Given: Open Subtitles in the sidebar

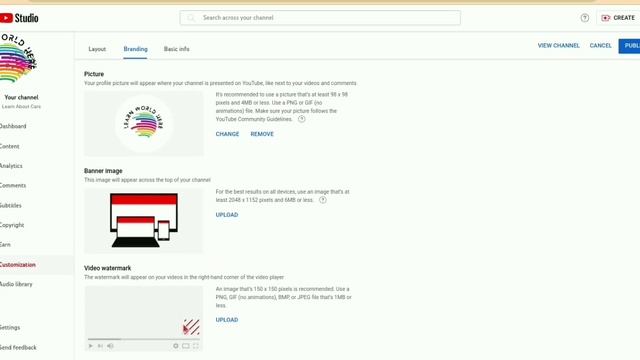Looking at the screenshot, I should 11,205.
